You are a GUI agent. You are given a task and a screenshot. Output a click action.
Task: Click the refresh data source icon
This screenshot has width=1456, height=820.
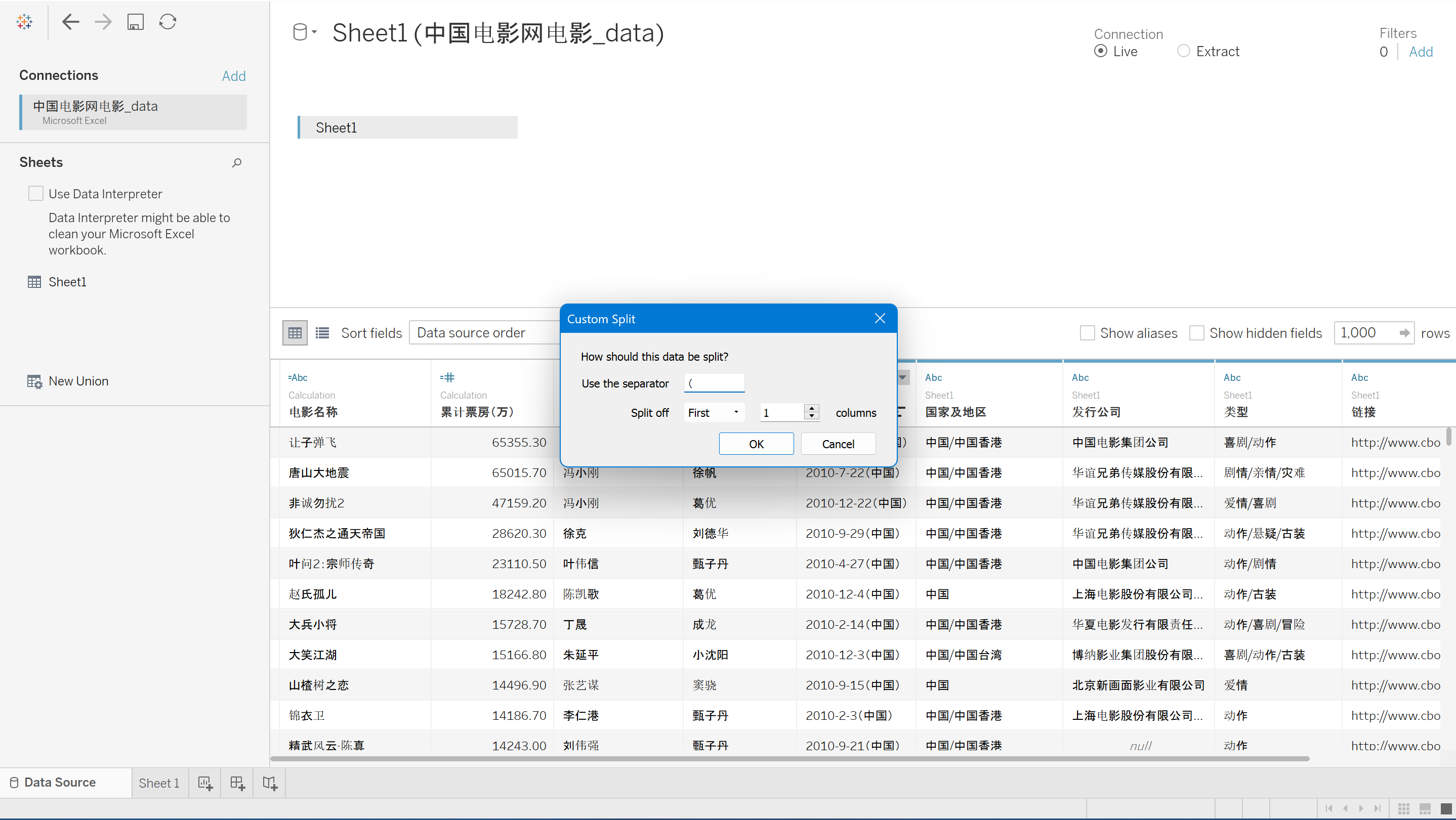point(168,22)
